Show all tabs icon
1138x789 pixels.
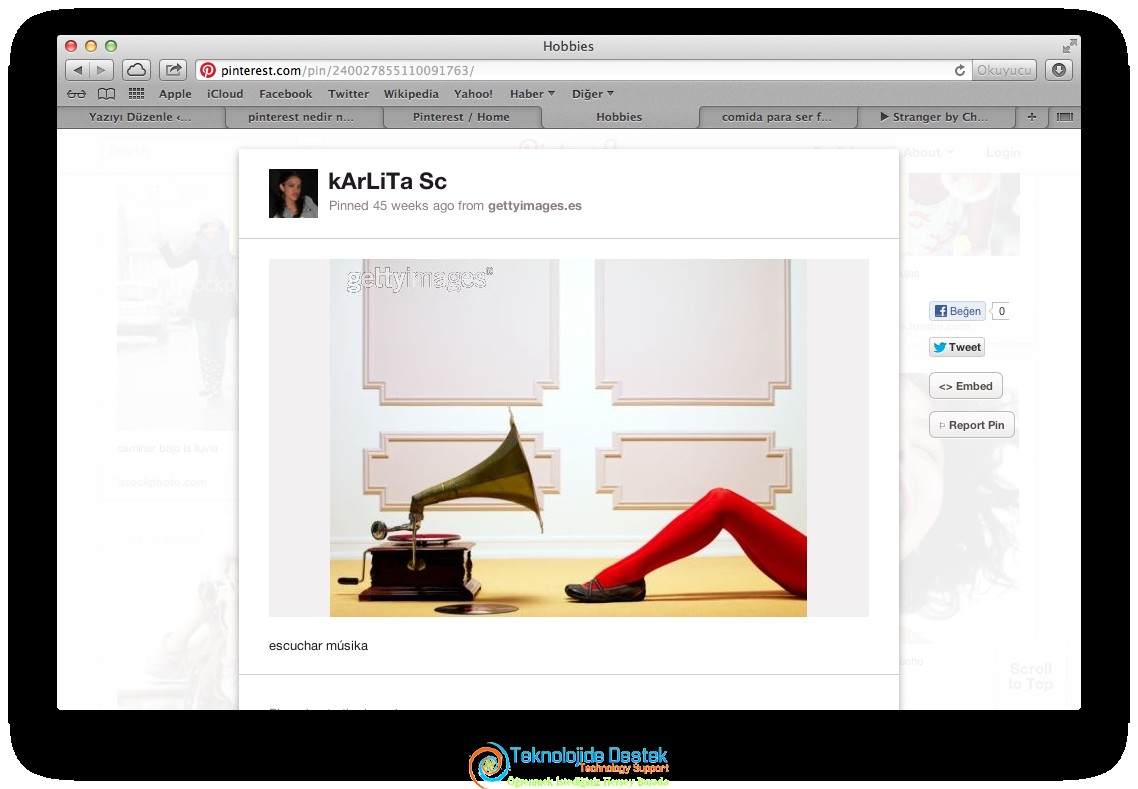click(1064, 117)
